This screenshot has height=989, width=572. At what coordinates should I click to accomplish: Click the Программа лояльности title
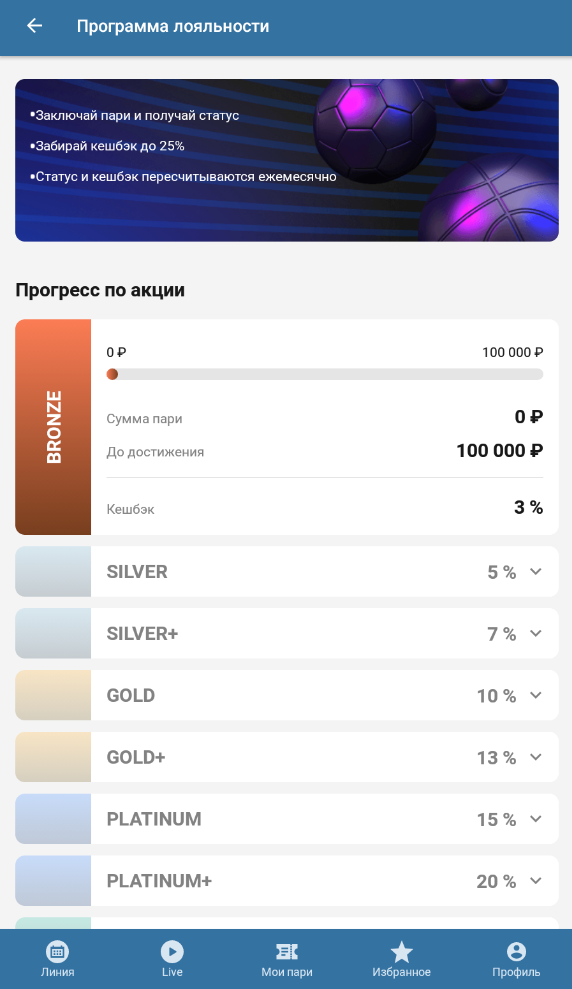point(173,26)
